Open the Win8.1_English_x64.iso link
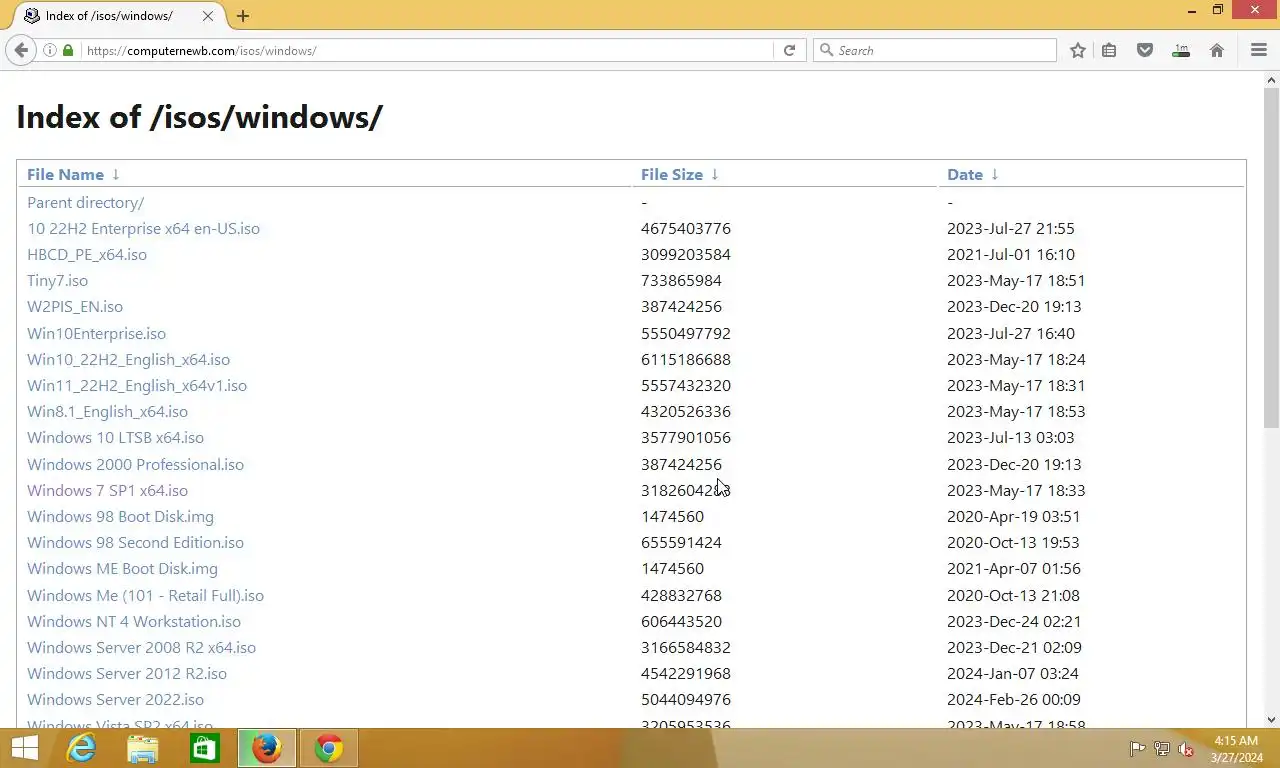Viewport: 1280px width, 768px height. (107, 411)
